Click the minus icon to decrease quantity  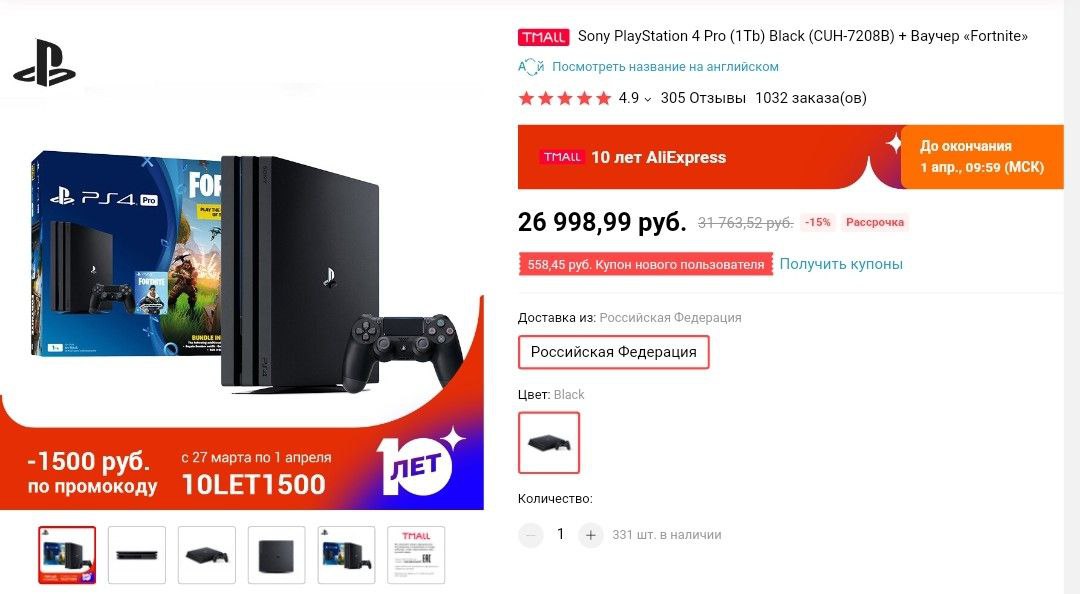(530, 535)
